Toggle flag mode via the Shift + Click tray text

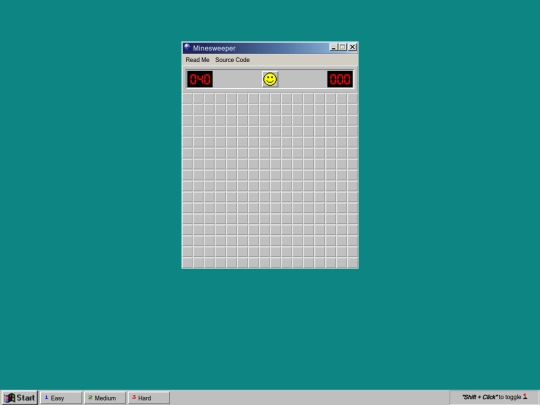pos(495,397)
